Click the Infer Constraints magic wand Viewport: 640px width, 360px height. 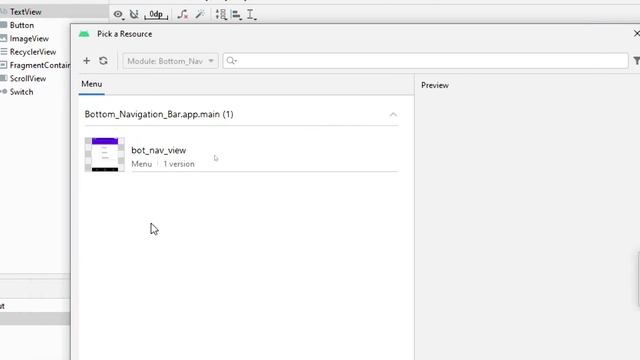coord(200,15)
